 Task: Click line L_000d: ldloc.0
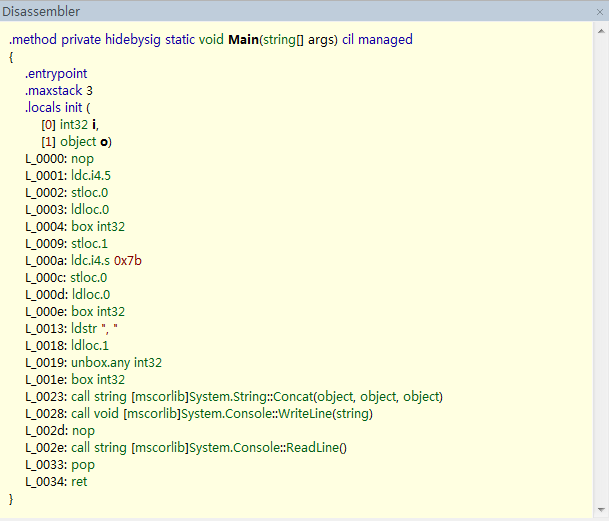tap(68, 295)
